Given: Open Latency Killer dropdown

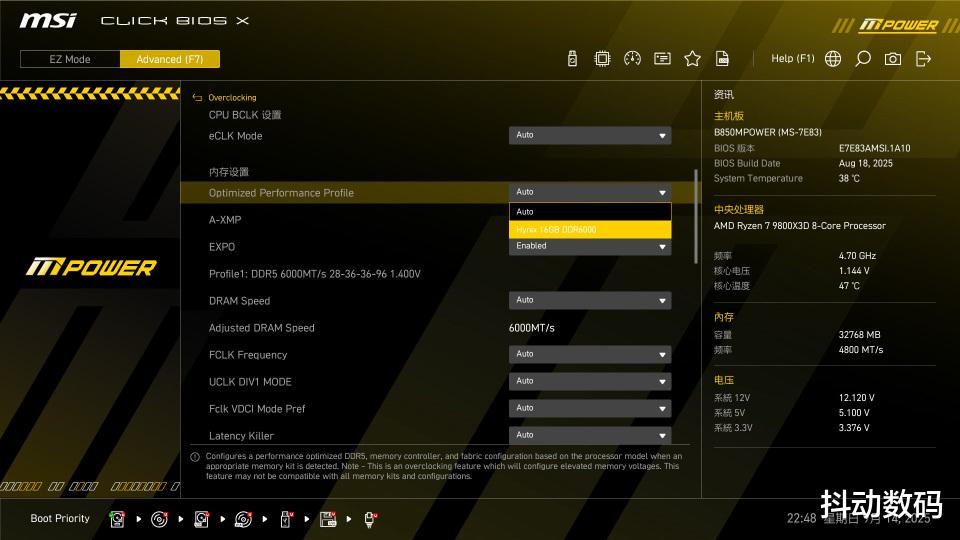Looking at the screenshot, I should [590, 435].
